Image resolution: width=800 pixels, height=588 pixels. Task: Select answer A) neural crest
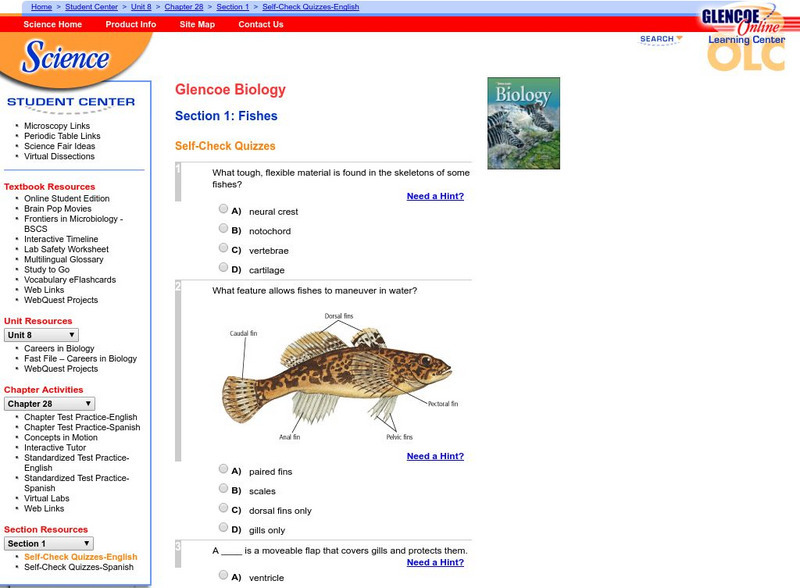222,208
